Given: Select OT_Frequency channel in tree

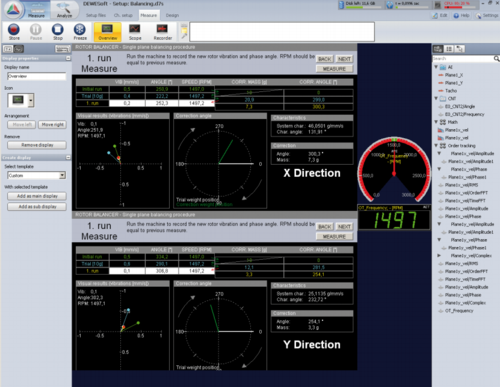Looking at the screenshot, I should point(459,311).
